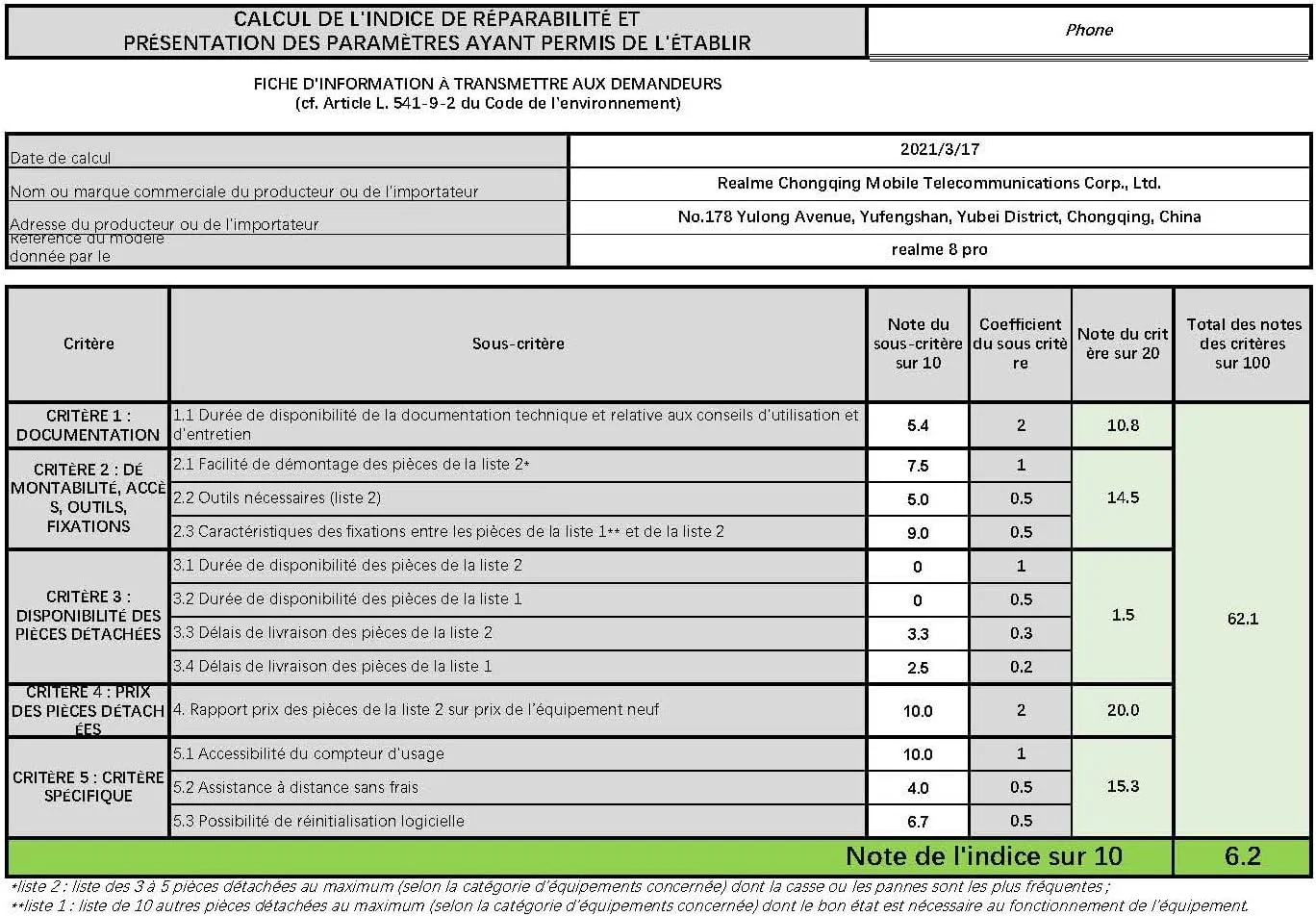Click the 'Phone' product category cell
The width and height of the screenshot is (1316, 916).
pyautogui.click(x=1088, y=31)
